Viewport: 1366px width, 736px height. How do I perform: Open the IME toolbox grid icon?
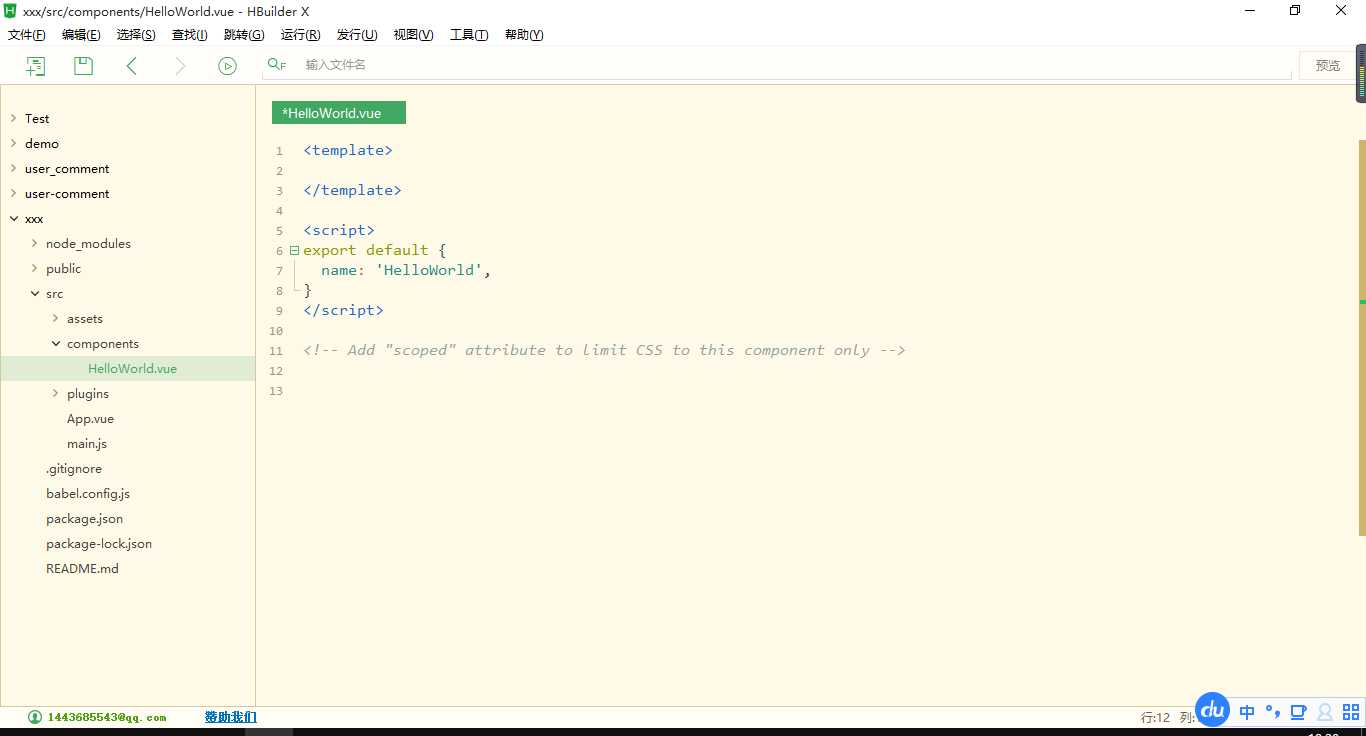(x=1351, y=712)
